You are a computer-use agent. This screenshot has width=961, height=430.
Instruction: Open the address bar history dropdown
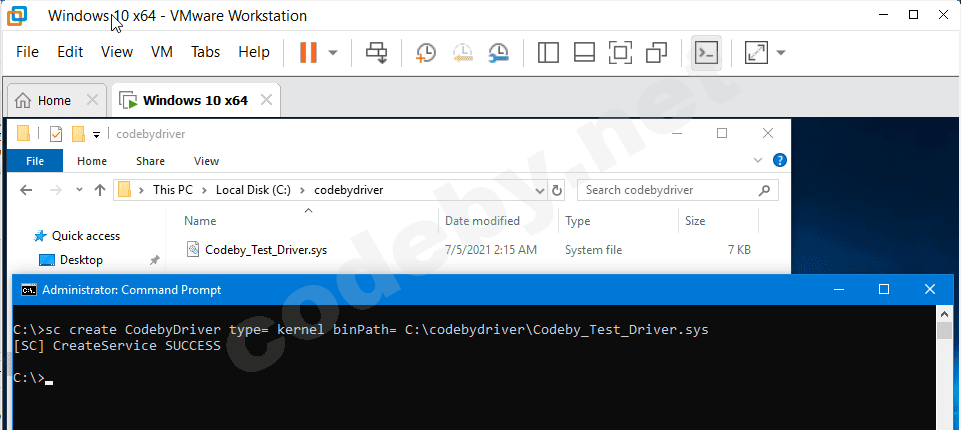(540, 190)
